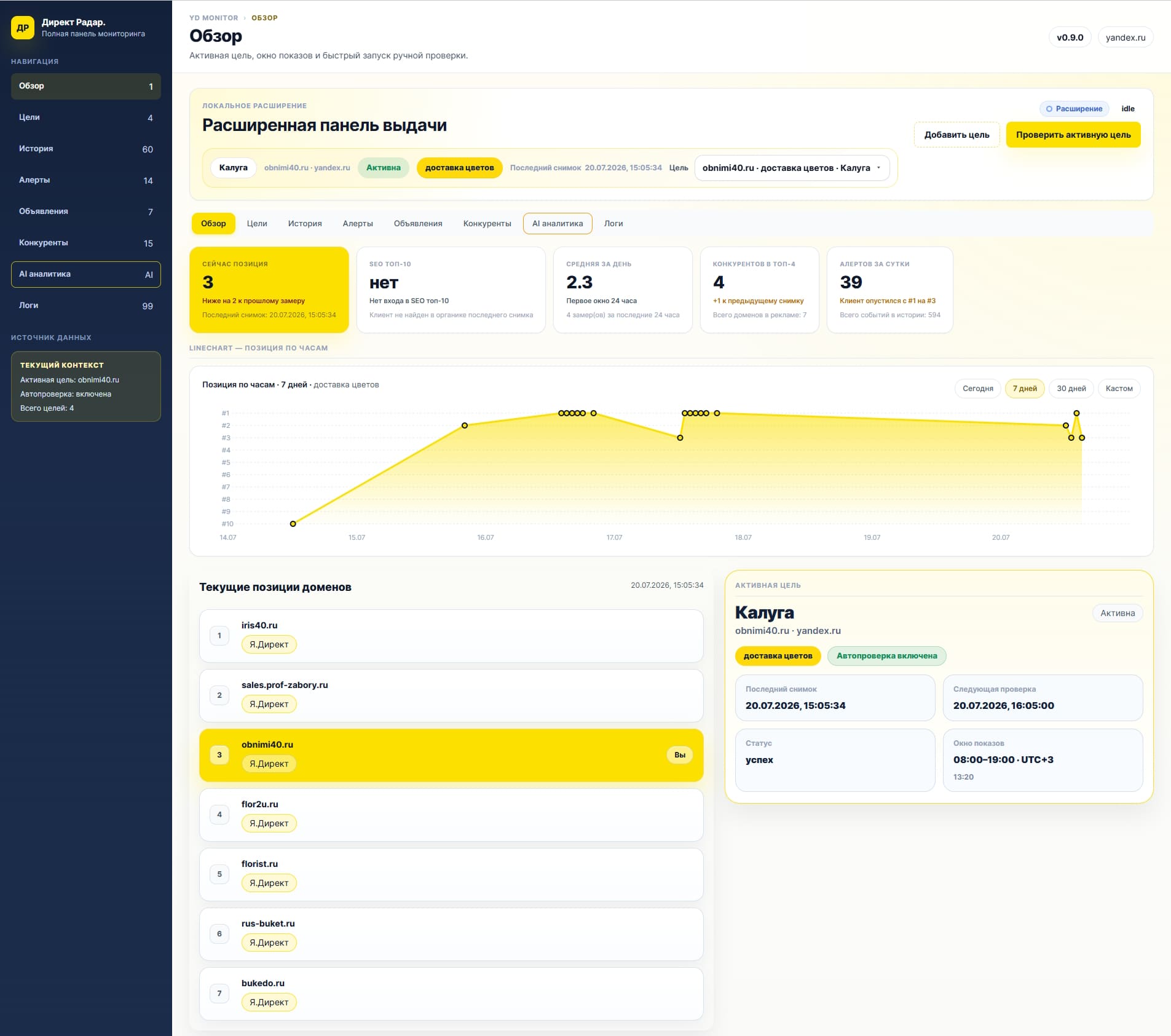Click the flor2u.ru domain row

451,815
